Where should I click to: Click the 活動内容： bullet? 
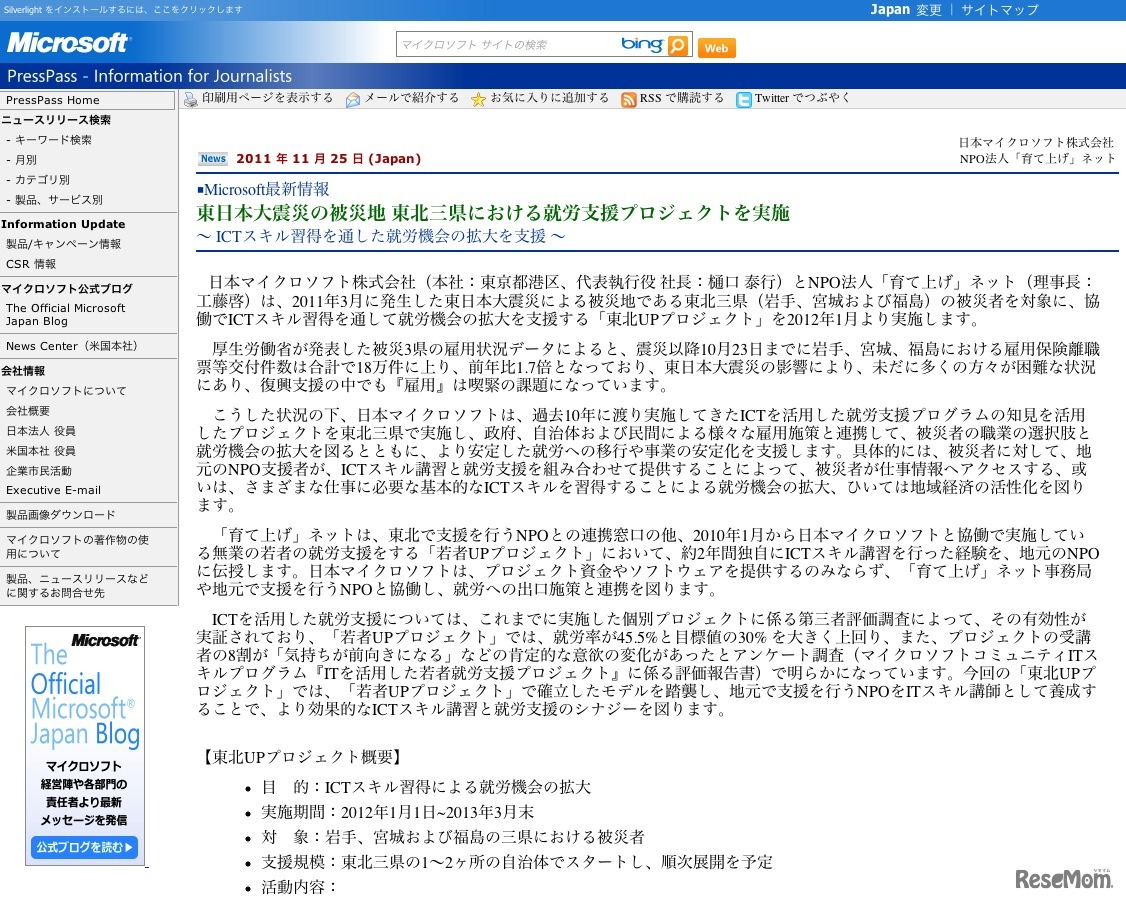point(299,887)
